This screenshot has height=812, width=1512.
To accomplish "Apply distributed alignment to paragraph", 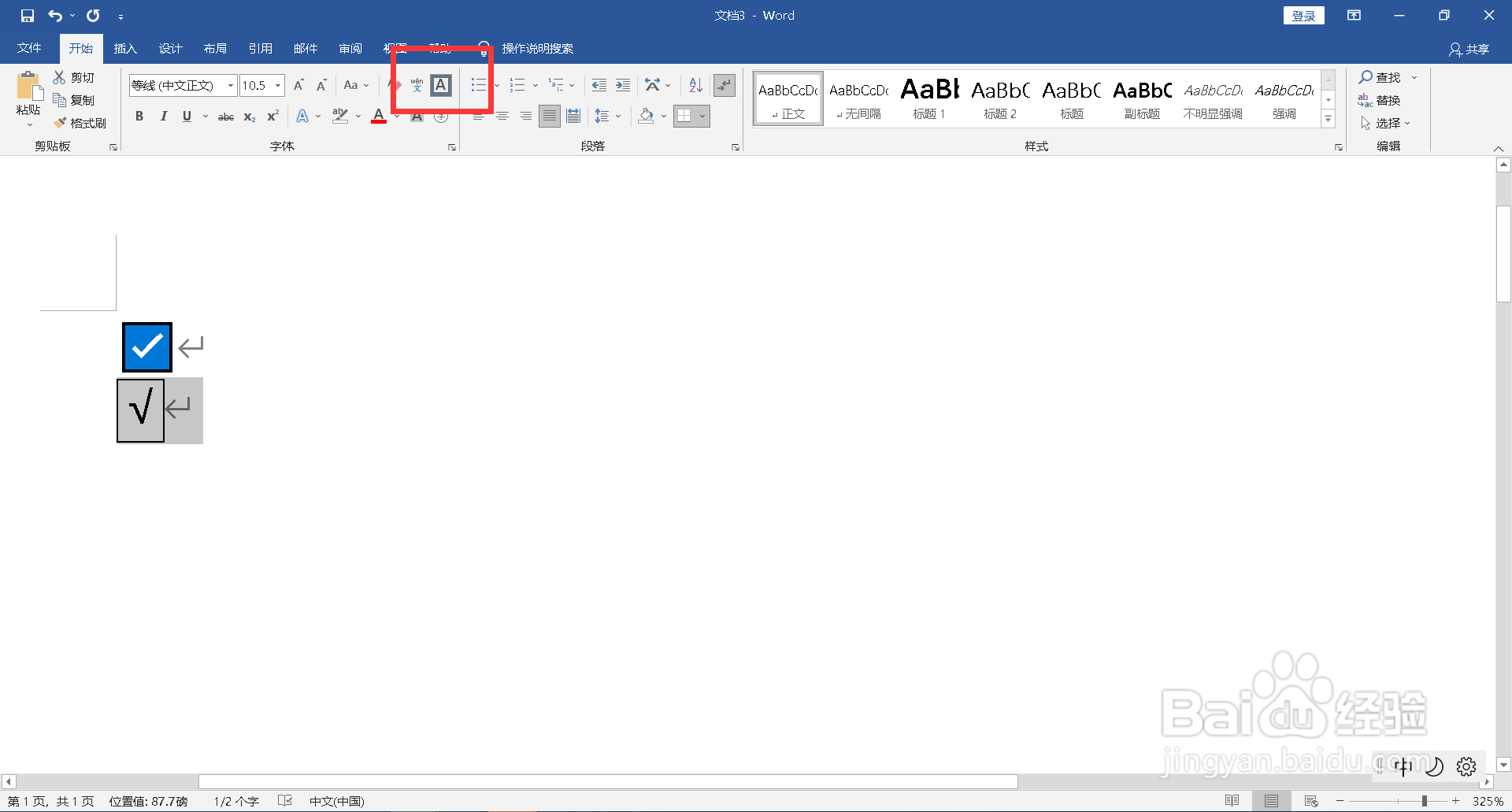I will coord(573,117).
